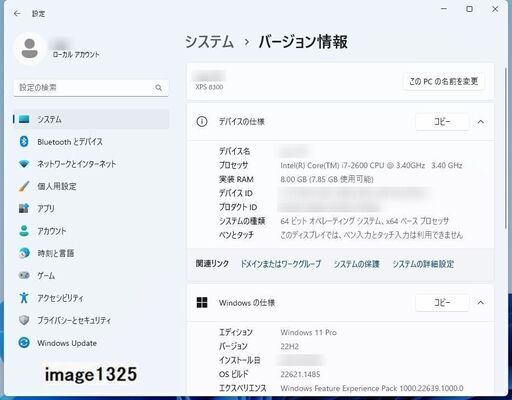The width and height of the screenshot is (512, 400).
Task: Click the vertical scrollbar on right
Action: coord(506,148)
